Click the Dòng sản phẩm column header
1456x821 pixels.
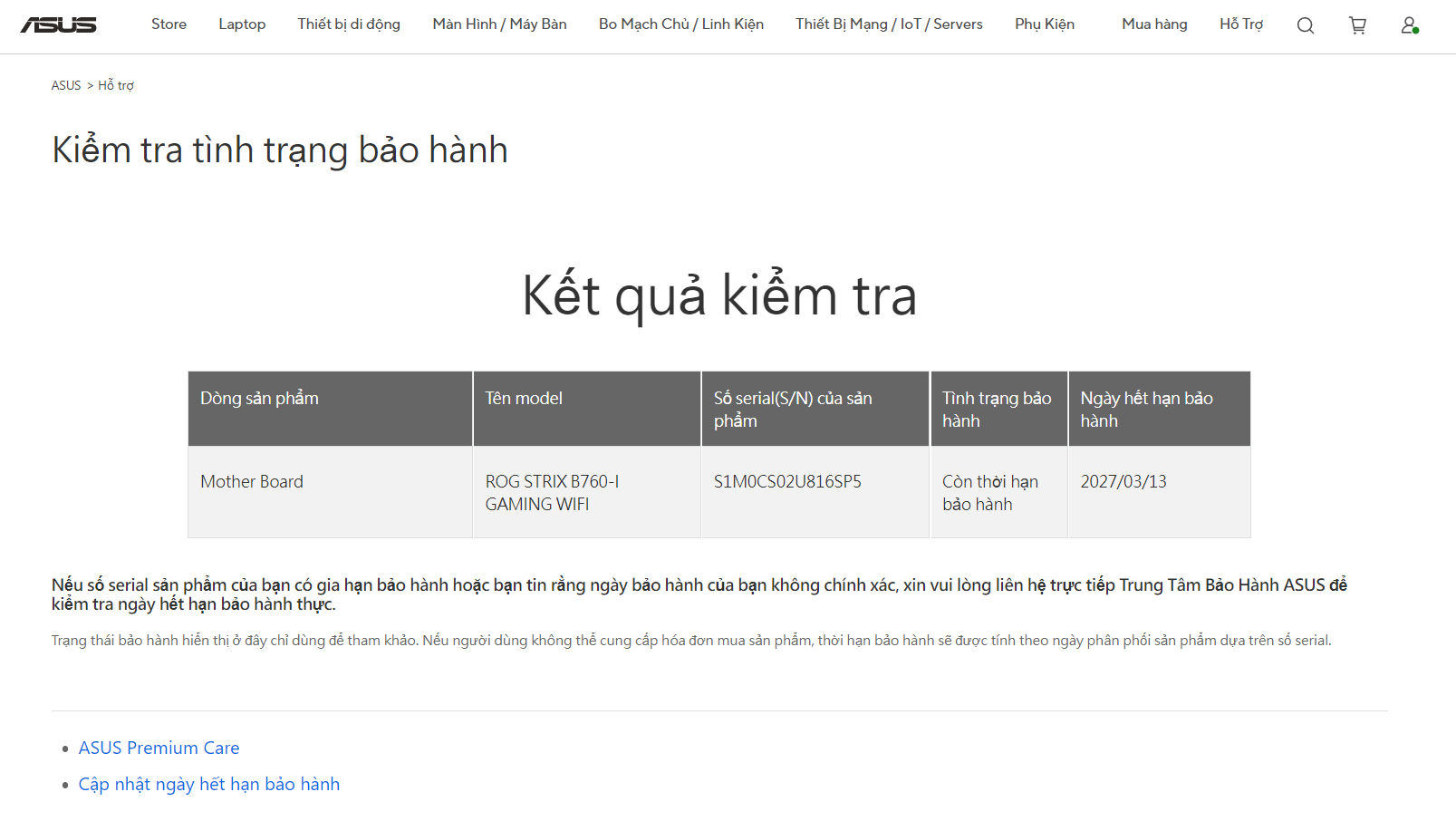click(x=330, y=409)
